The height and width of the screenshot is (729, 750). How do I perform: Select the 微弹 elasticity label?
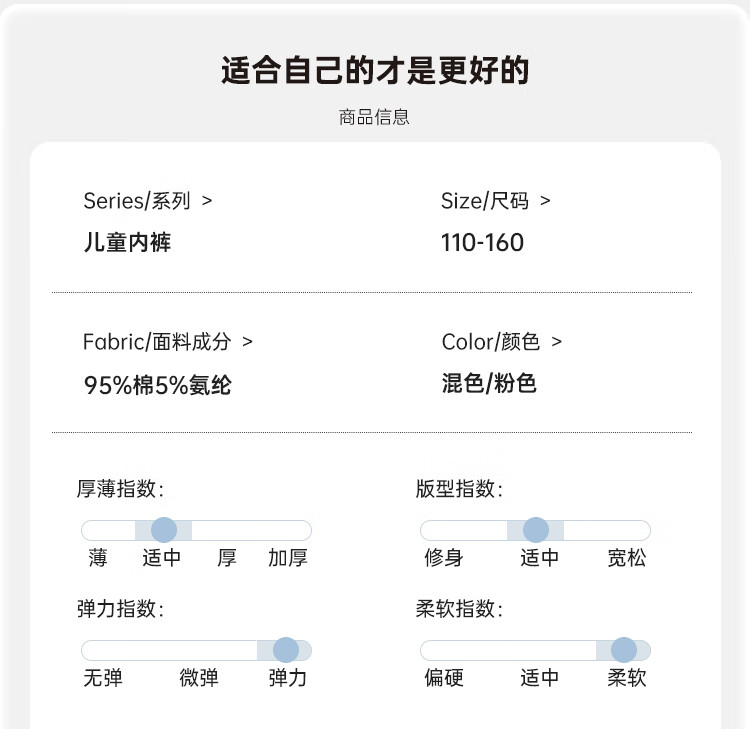tap(199, 678)
